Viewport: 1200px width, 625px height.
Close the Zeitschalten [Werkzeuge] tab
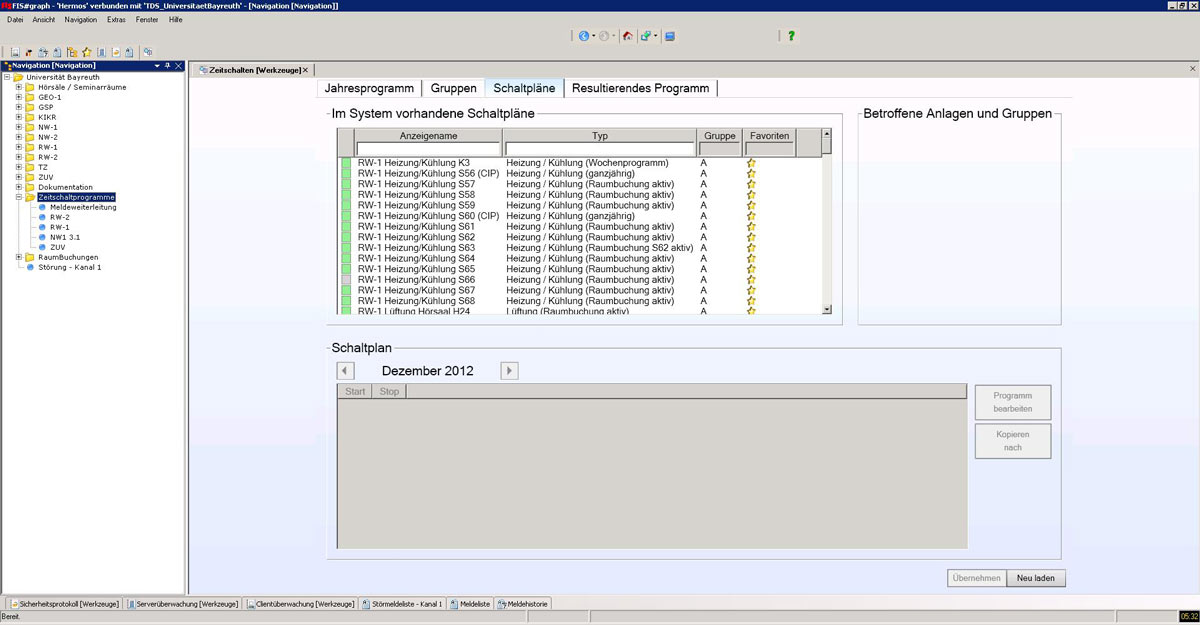[x=305, y=70]
